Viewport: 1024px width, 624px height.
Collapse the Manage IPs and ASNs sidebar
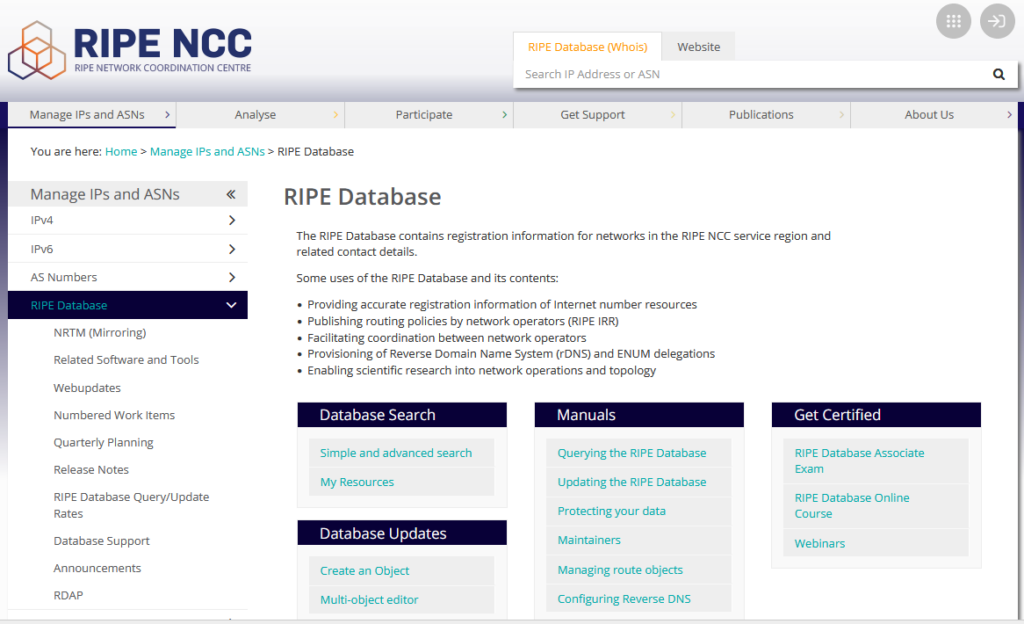(x=231, y=195)
